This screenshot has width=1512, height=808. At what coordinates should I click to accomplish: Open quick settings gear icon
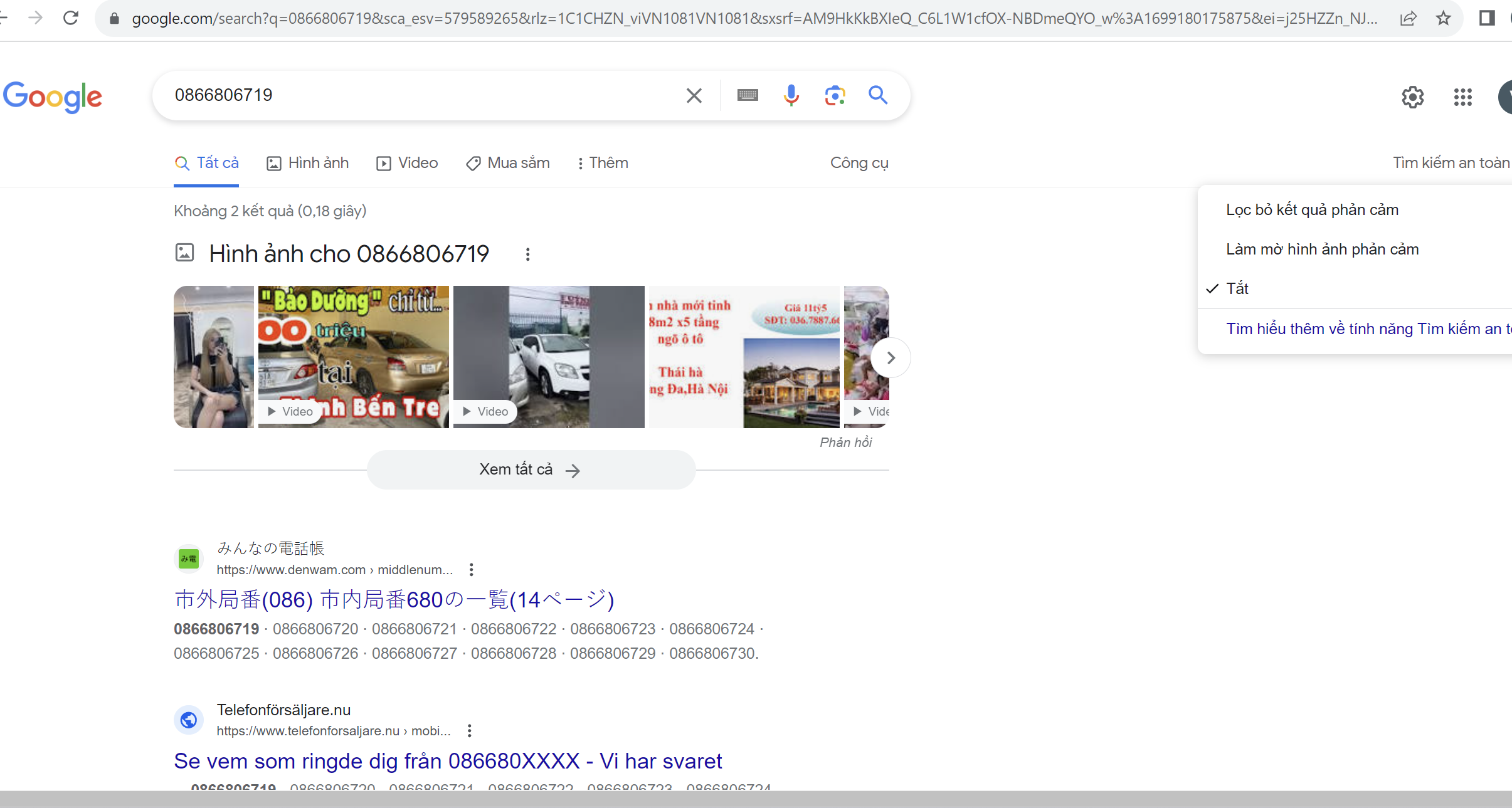(x=1412, y=97)
